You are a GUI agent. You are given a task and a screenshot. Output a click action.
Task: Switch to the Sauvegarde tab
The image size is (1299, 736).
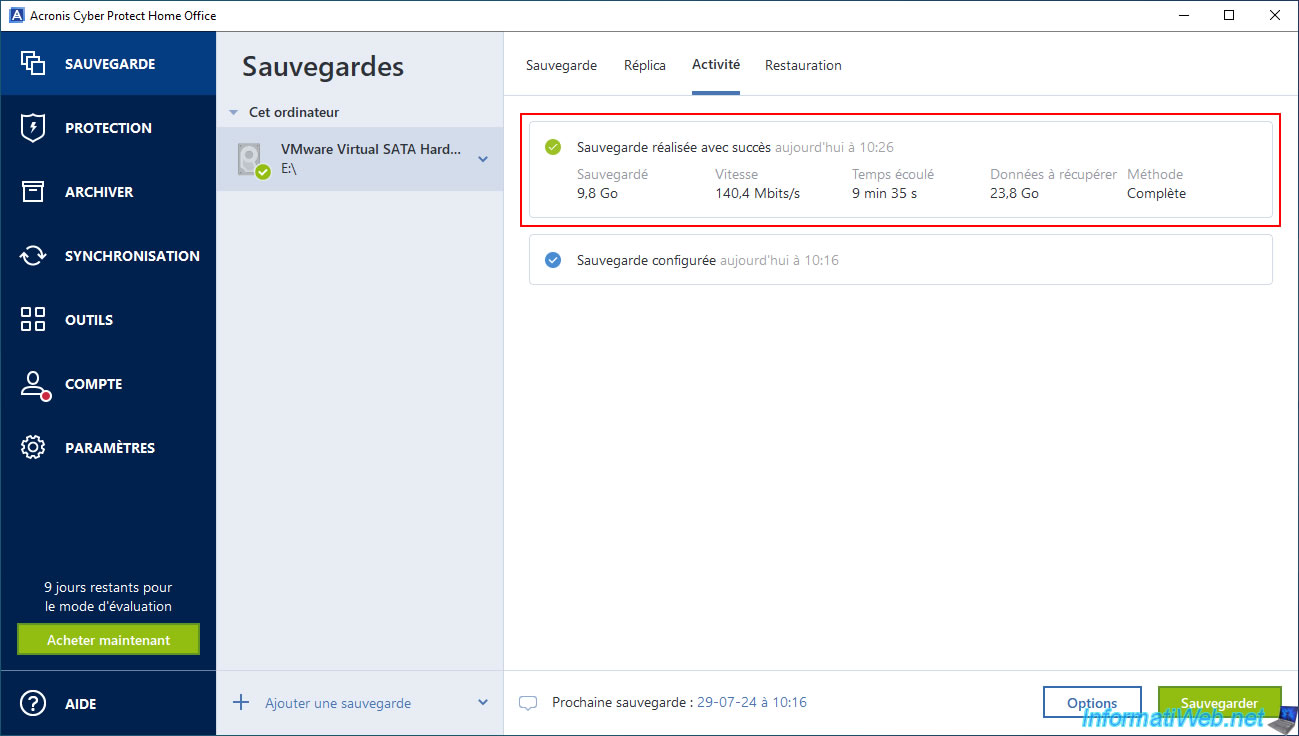click(x=561, y=65)
